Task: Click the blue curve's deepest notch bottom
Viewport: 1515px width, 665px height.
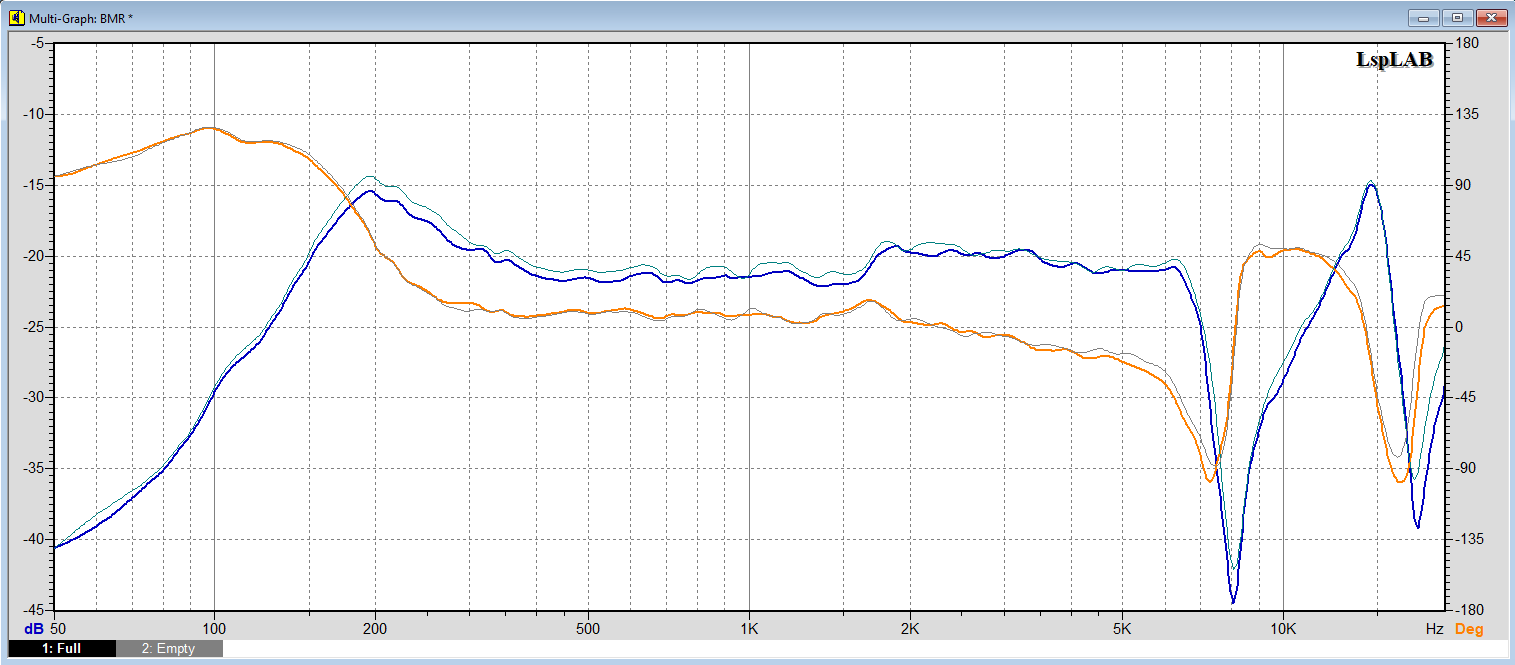Action: click(1233, 602)
